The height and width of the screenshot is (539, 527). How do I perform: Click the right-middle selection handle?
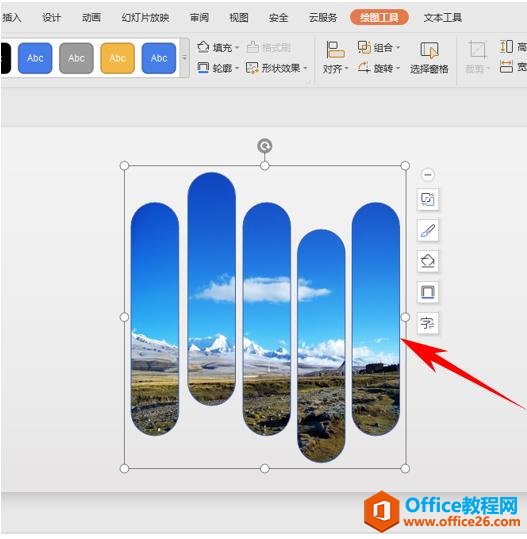405,317
